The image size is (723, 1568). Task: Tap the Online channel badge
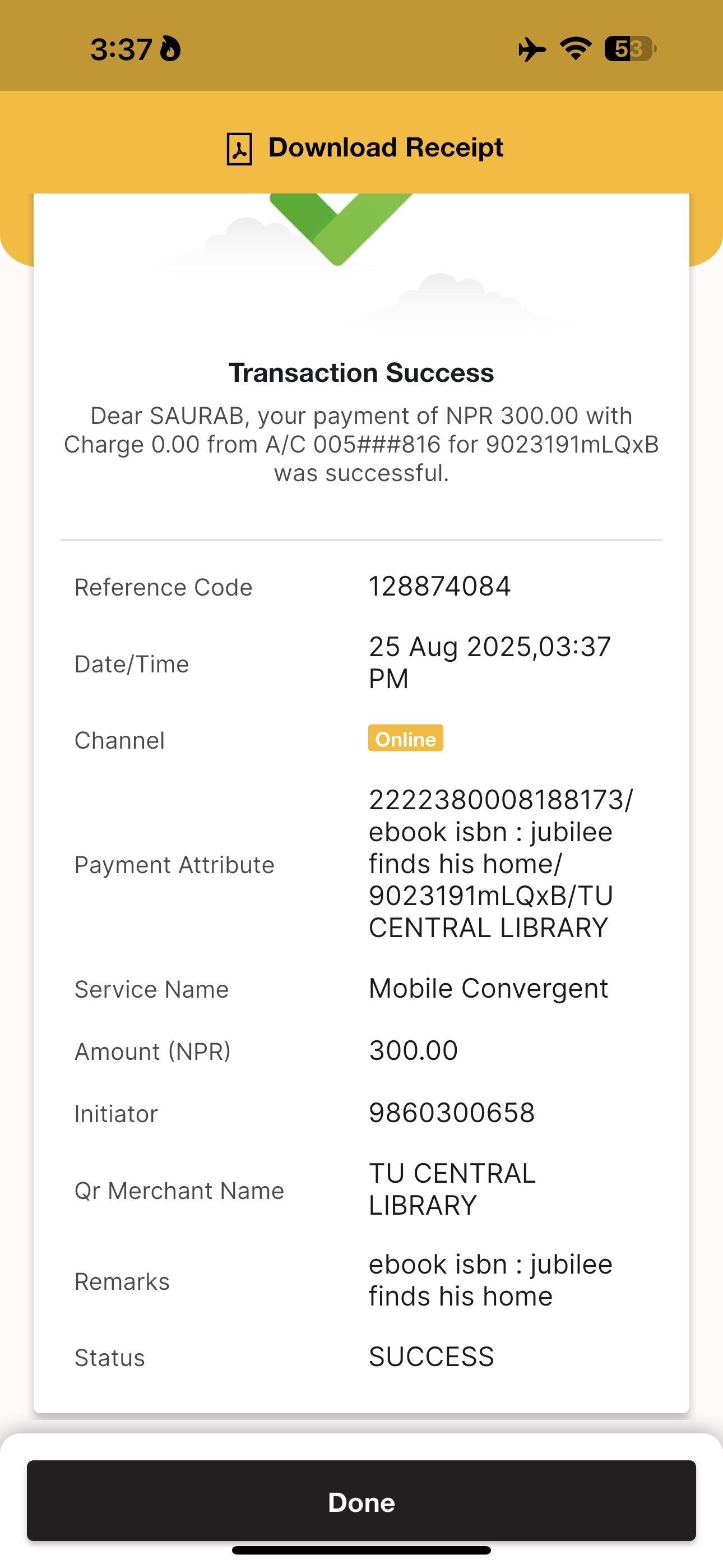click(x=405, y=739)
